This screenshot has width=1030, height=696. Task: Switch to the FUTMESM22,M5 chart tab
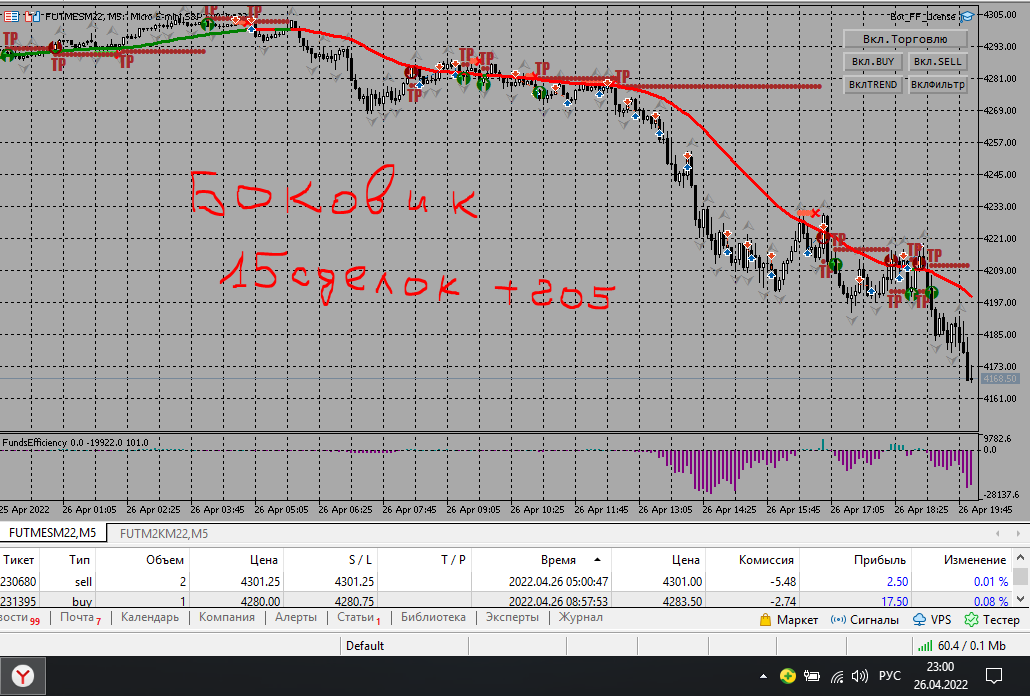tap(53, 533)
